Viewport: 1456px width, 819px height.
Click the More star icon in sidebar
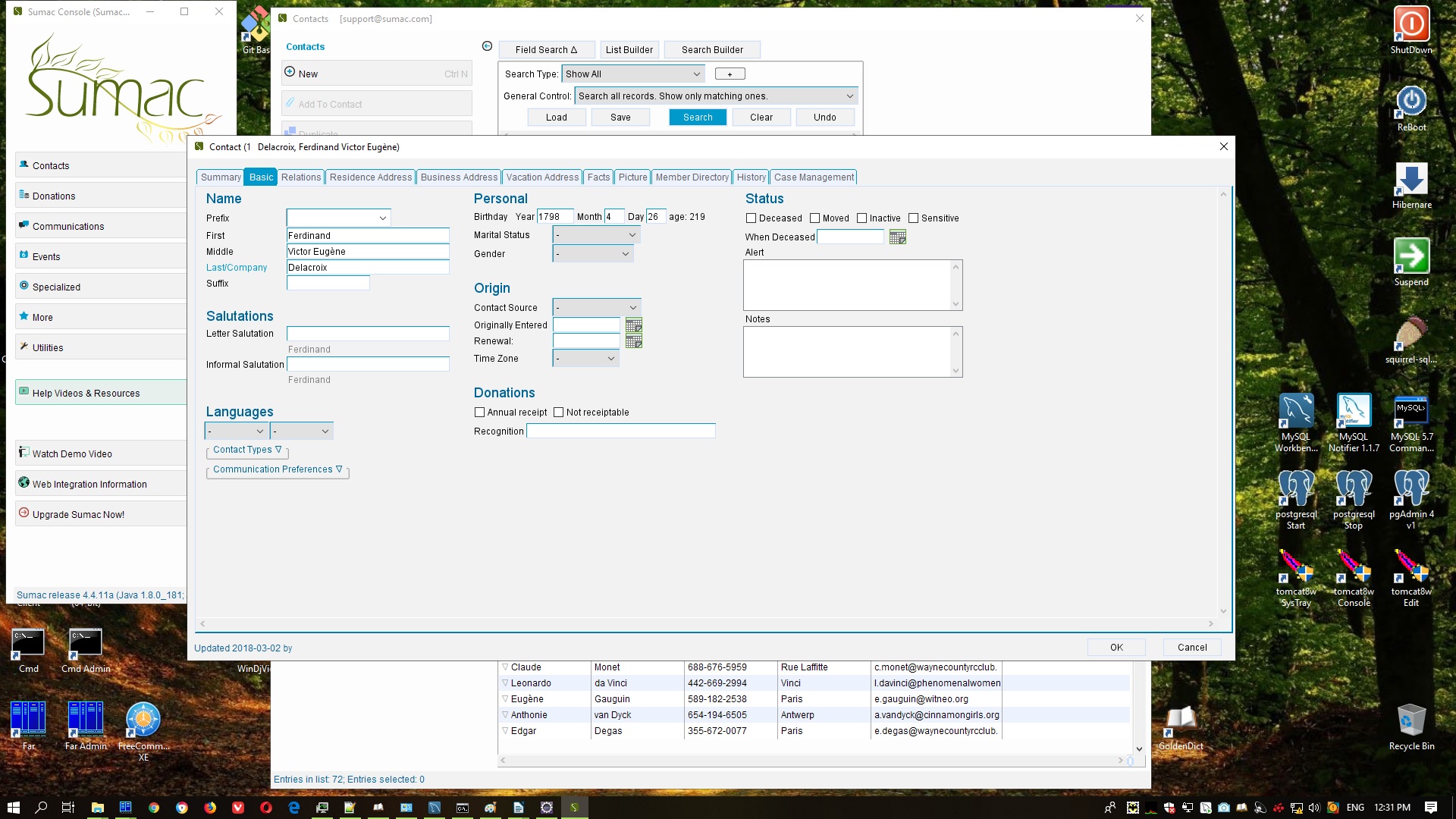pos(24,316)
